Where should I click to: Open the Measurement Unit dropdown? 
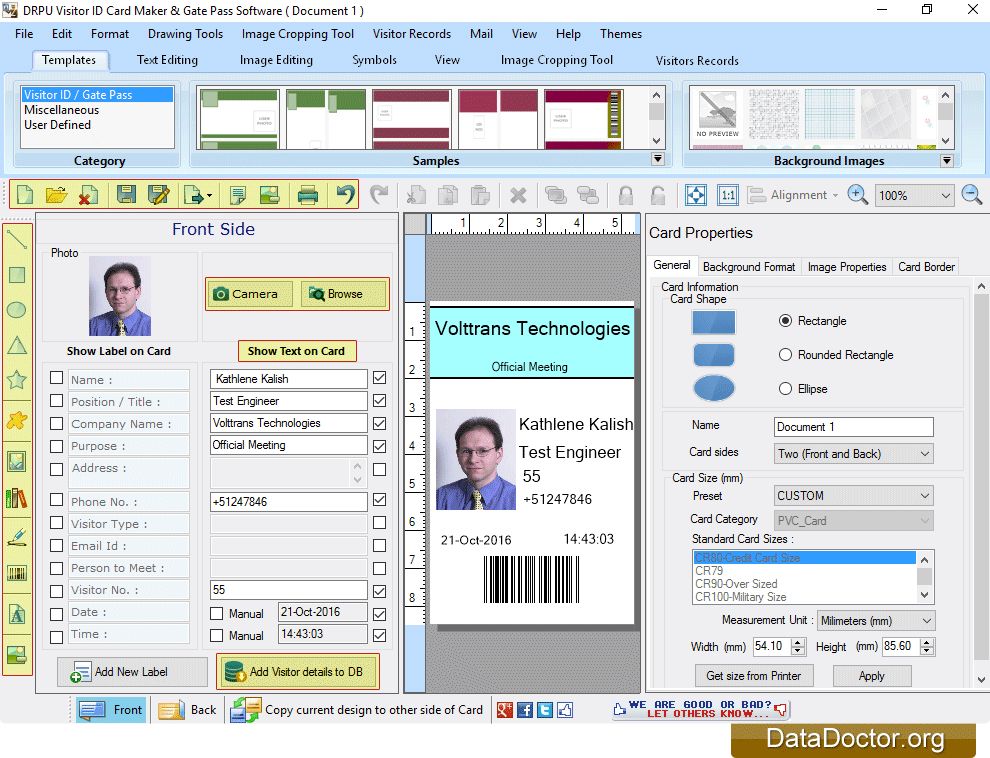pyautogui.click(x=876, y=620)
